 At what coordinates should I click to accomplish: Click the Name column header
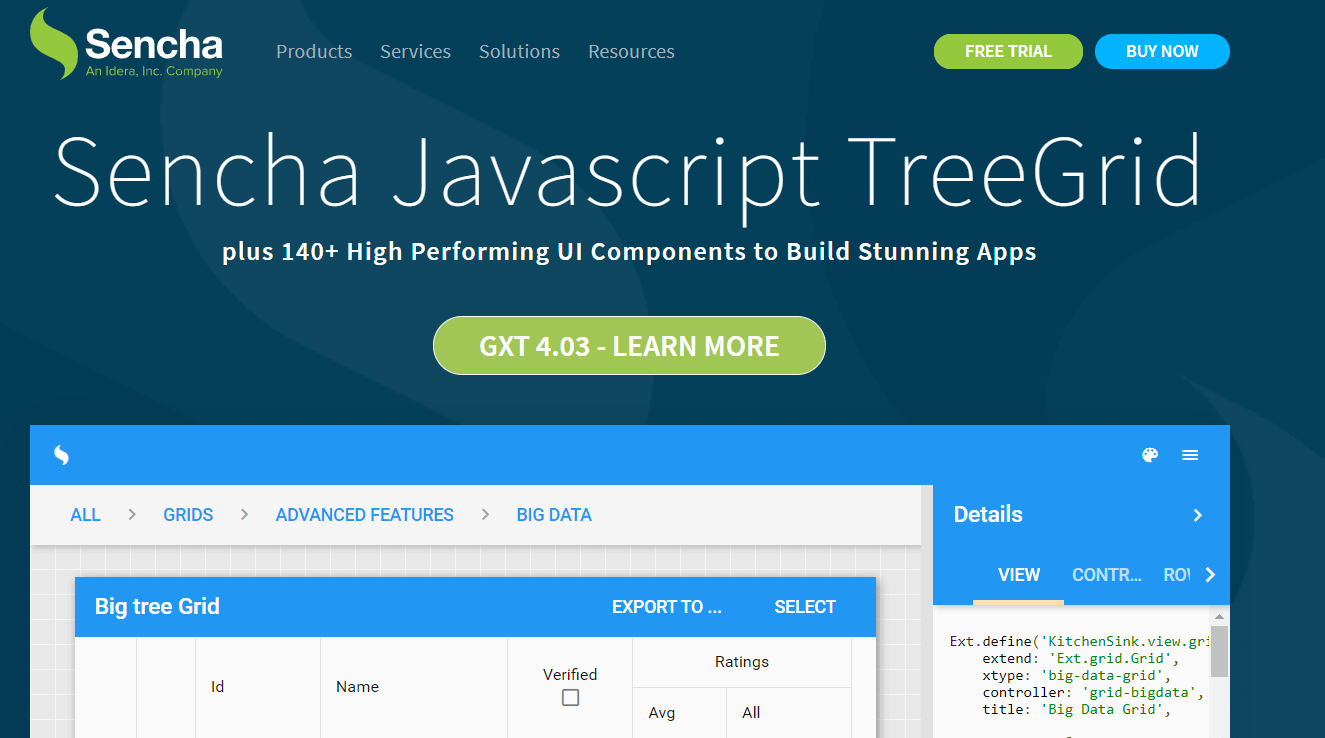414,687
